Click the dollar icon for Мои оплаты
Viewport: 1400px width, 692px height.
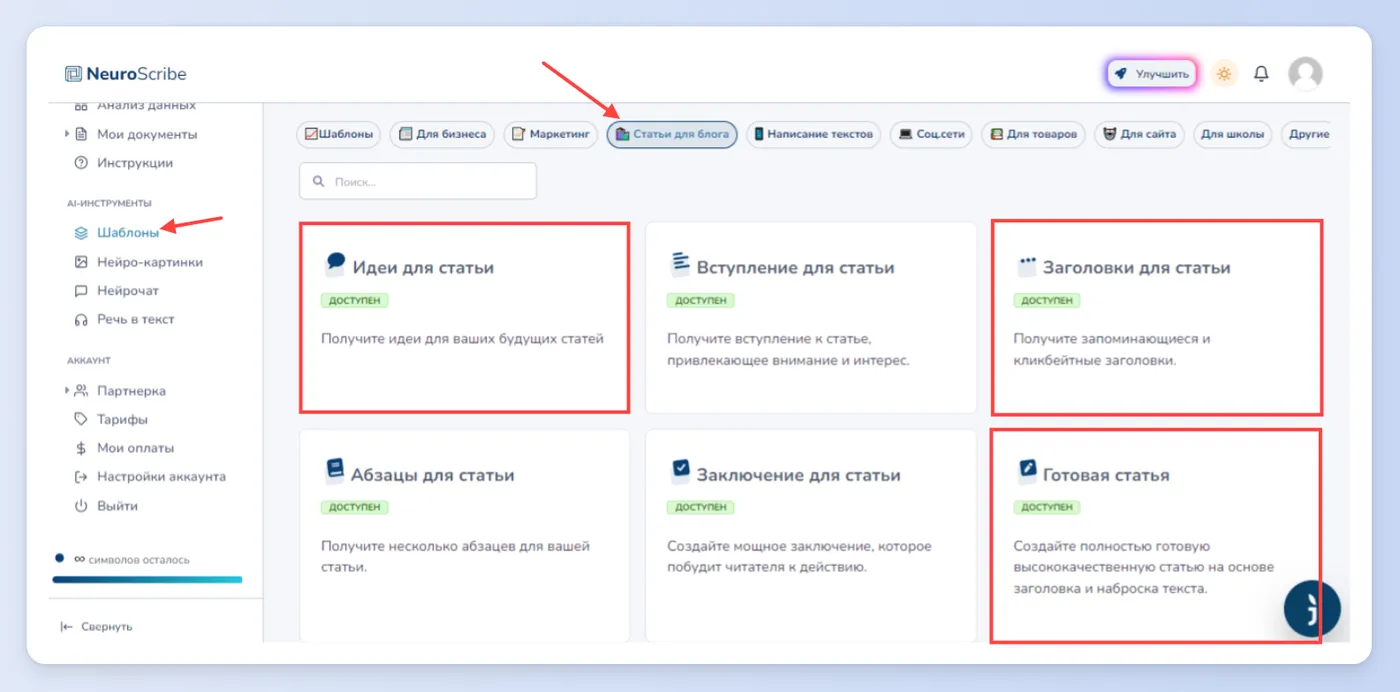[81, 448]
